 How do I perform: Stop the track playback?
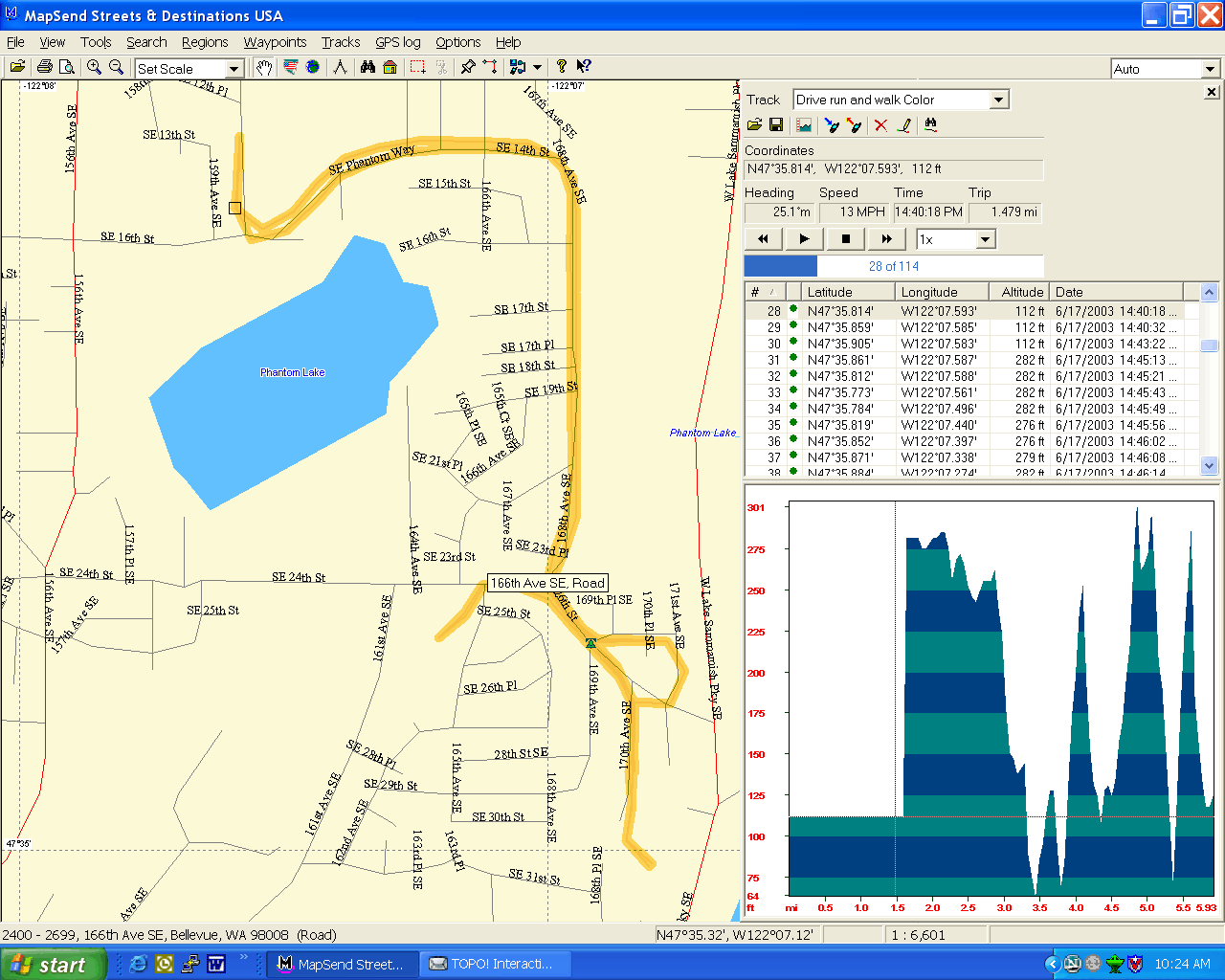(845, 239)
